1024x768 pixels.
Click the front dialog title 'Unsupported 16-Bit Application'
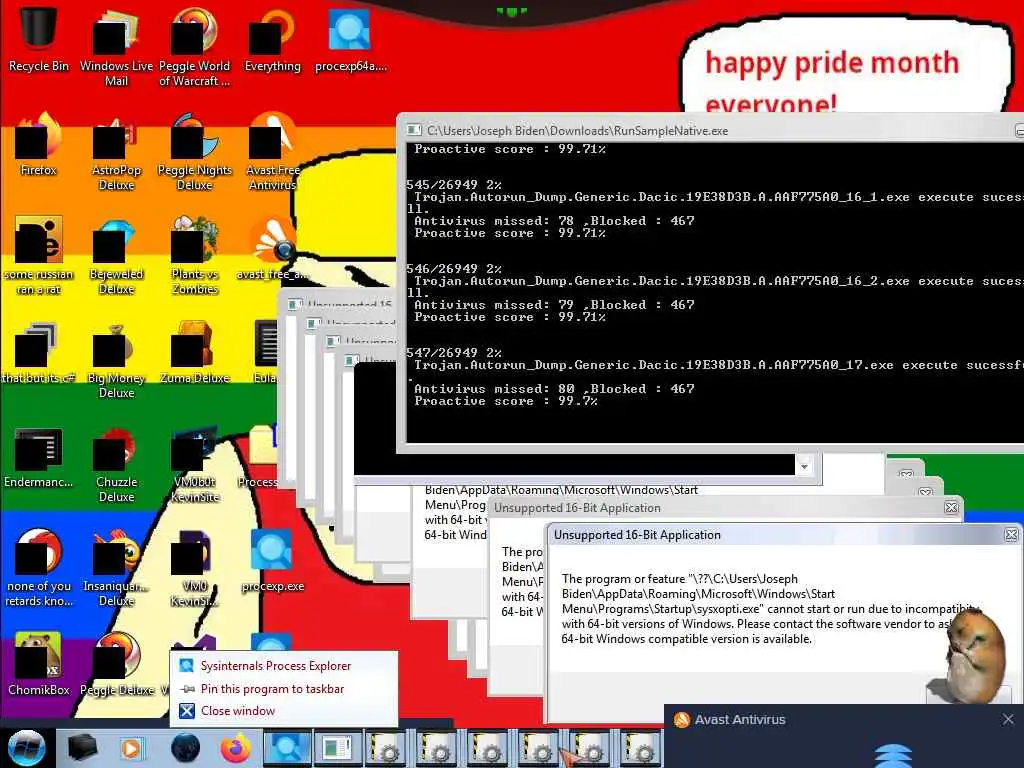[637, 535]
